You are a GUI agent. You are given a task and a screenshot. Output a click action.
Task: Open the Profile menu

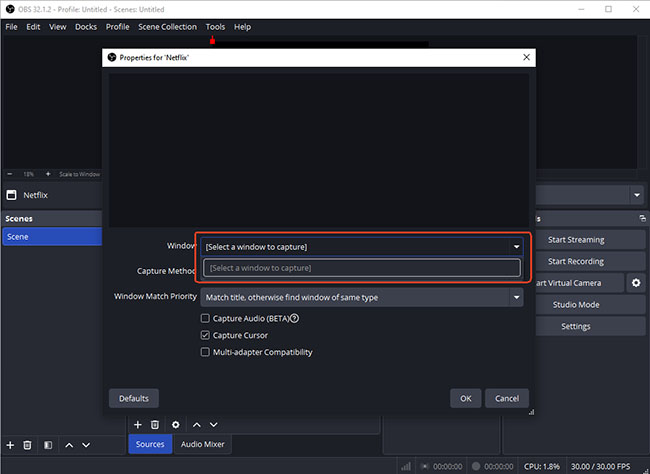pyautogui.click(x=117, y=27)
